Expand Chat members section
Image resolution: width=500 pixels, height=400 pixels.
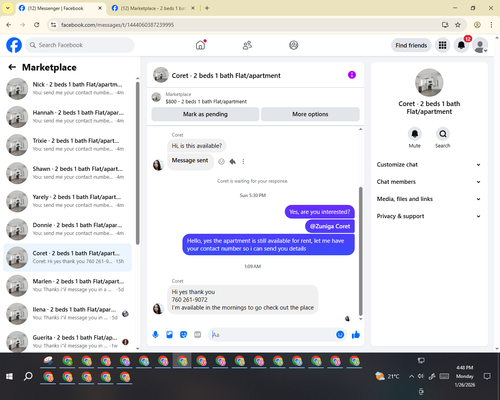[x=429, y=182]
